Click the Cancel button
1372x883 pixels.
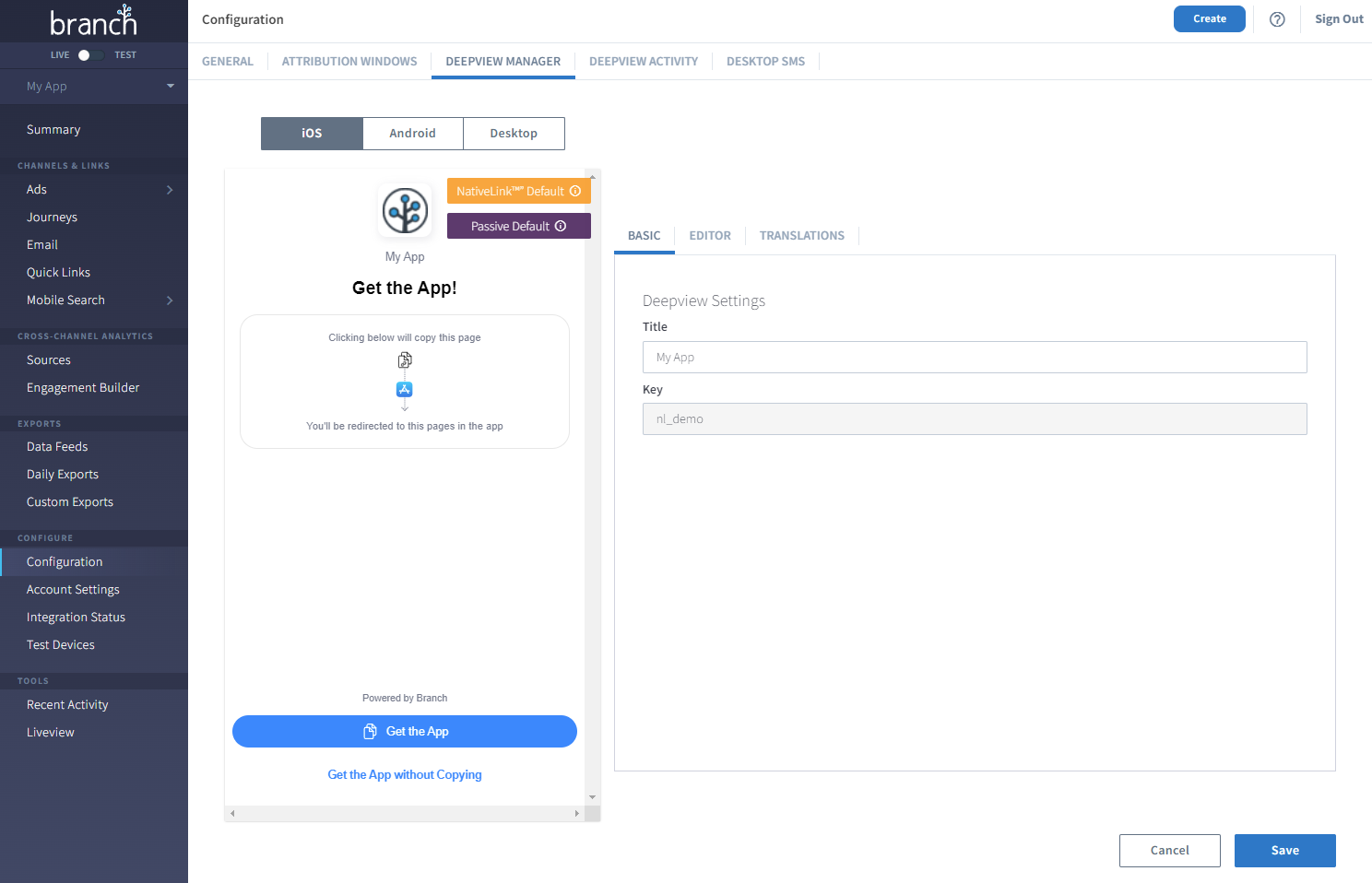[x=1170, y=851]
